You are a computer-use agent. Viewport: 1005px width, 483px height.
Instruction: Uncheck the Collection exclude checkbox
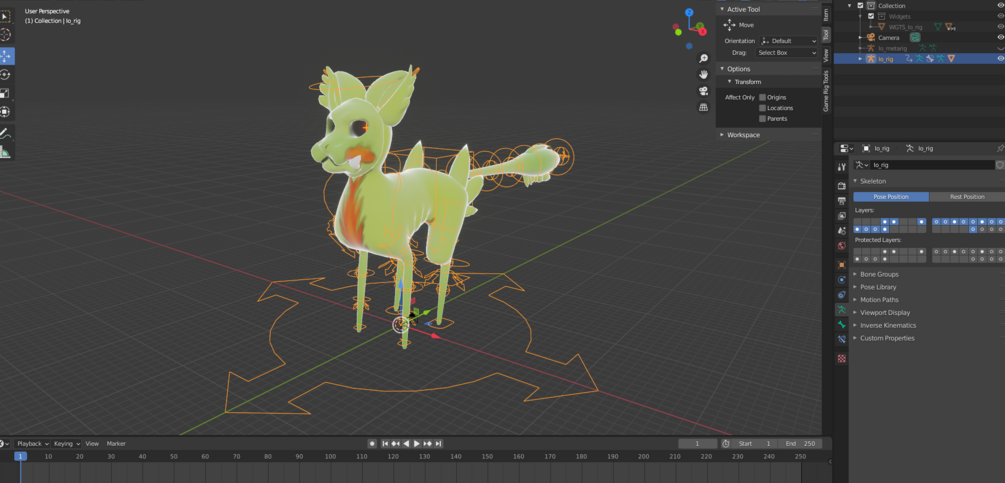pyautogui.click(x=860, y=5)
